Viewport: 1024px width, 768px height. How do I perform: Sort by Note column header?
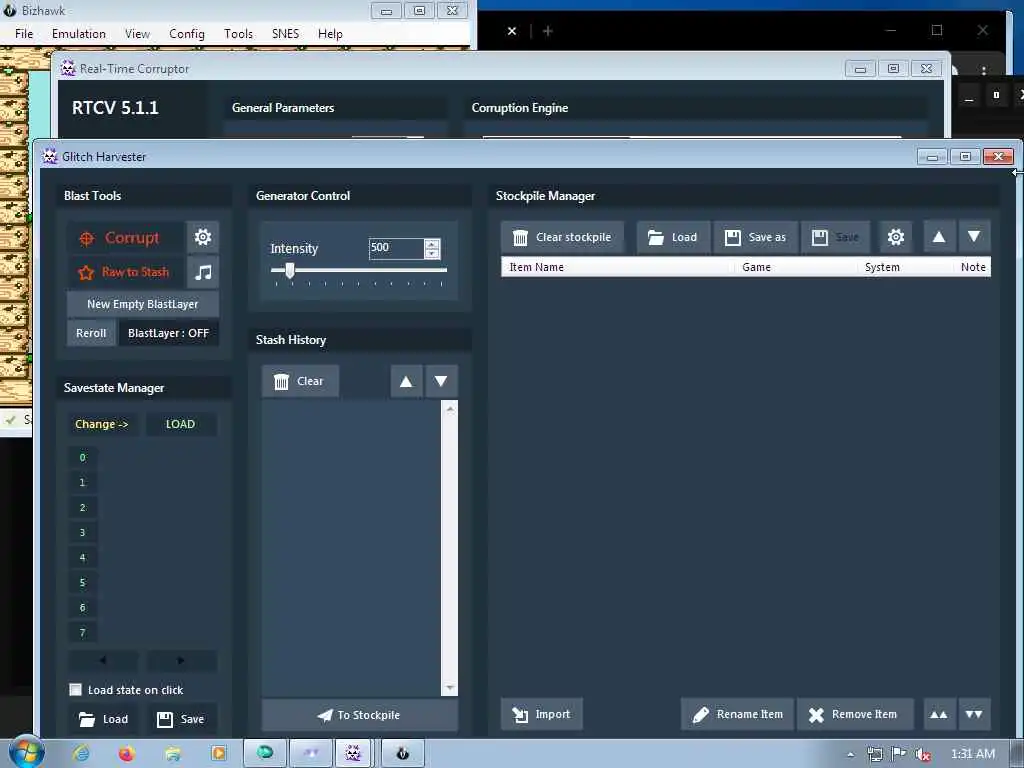point(973,267)
